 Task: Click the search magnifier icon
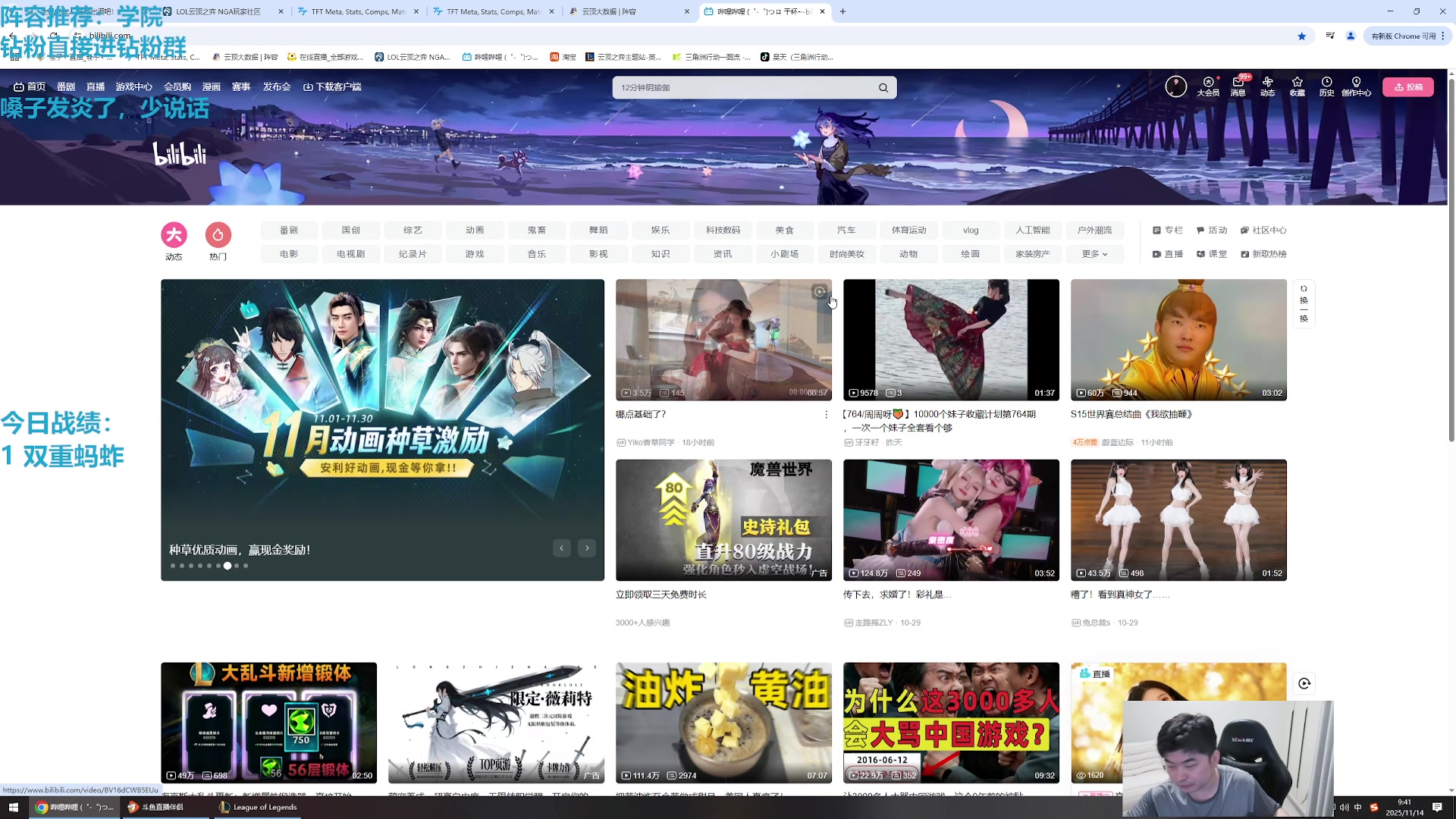click(883, 88)
